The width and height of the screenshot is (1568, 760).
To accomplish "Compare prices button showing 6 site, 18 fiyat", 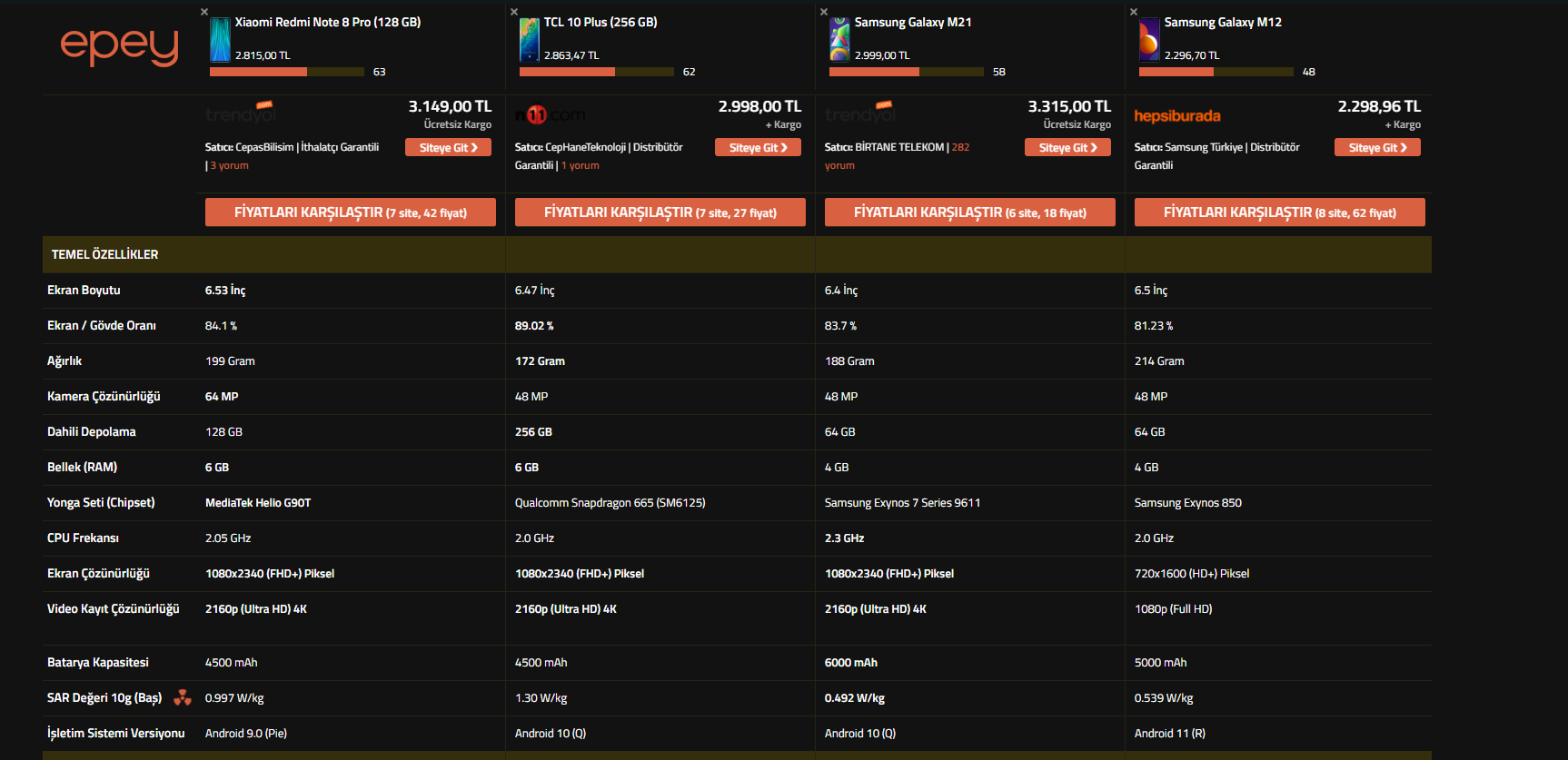I will tap(970, 212).
